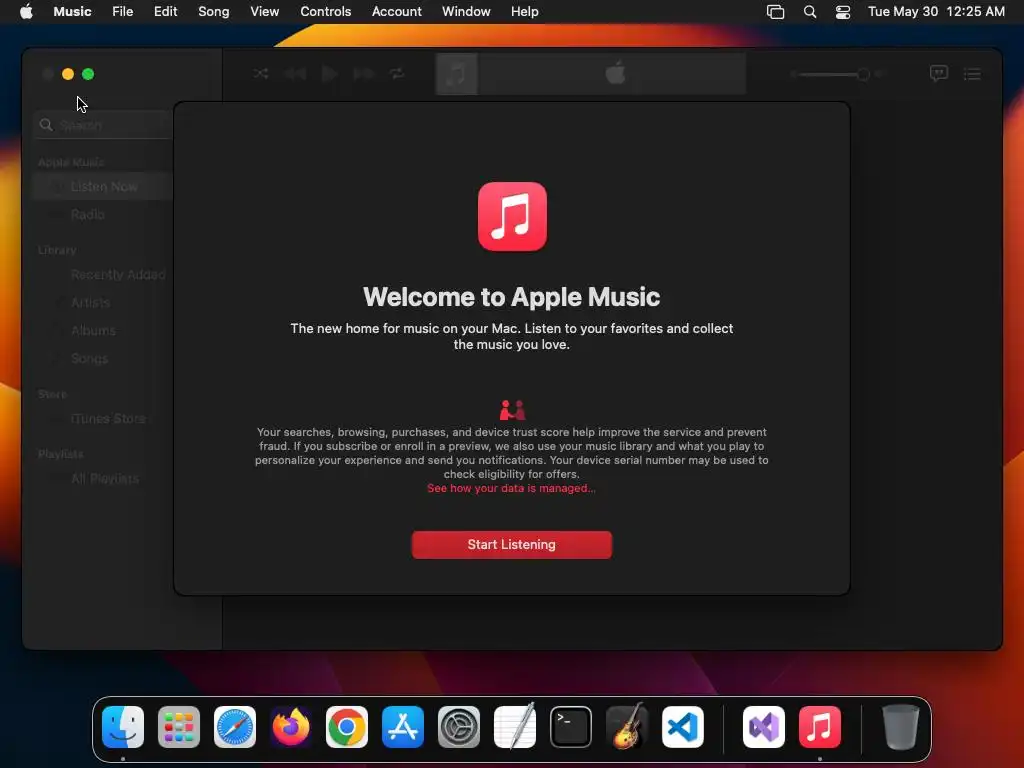Open Safari from the Dock
This screenshot has width=1024, height=768.
tap(235, 727)
